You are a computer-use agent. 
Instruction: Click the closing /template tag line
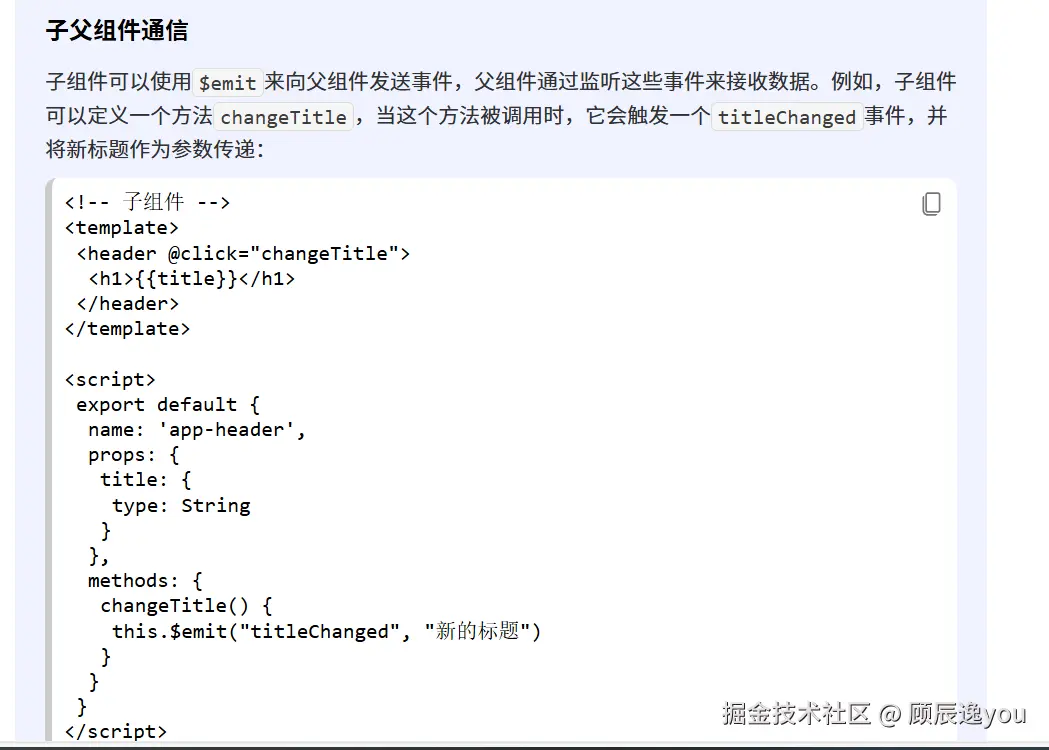click(x=127, y=329)
